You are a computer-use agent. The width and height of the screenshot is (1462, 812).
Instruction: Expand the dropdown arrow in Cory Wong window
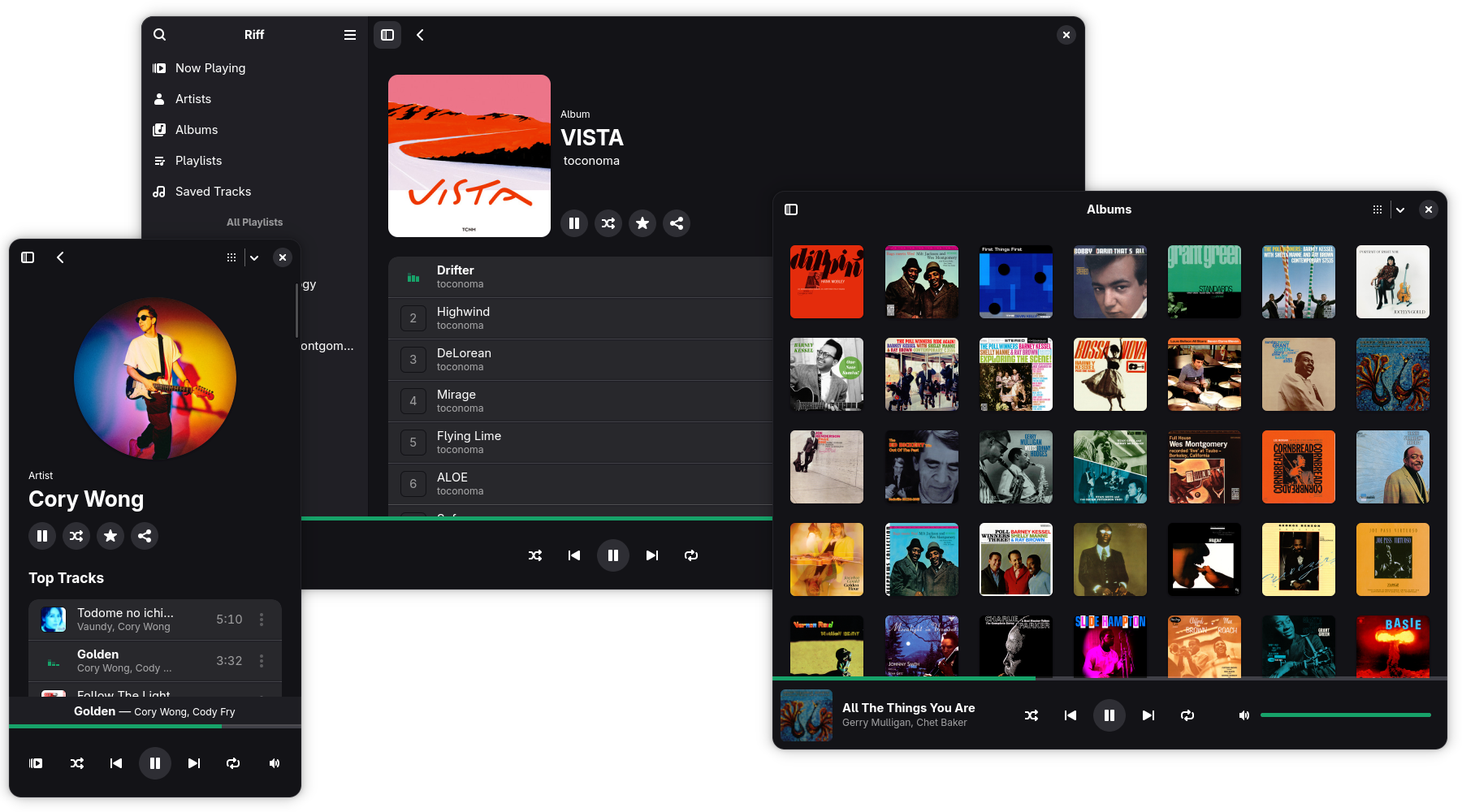coord(254,257)
